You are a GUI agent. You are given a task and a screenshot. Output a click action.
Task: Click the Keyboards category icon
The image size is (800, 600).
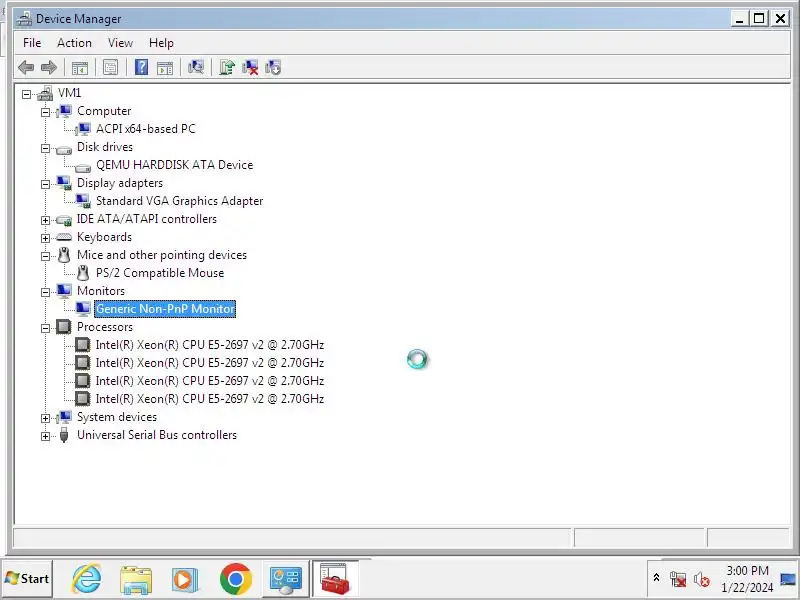(64, 237)
